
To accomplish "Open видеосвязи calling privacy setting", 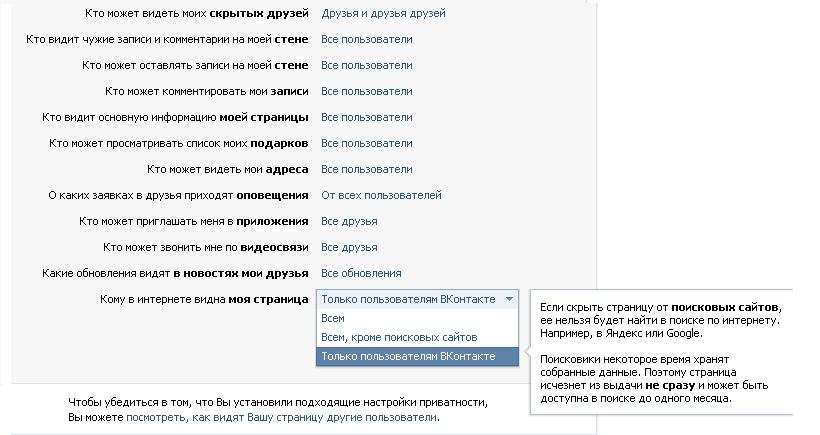I will coord(349,248).
